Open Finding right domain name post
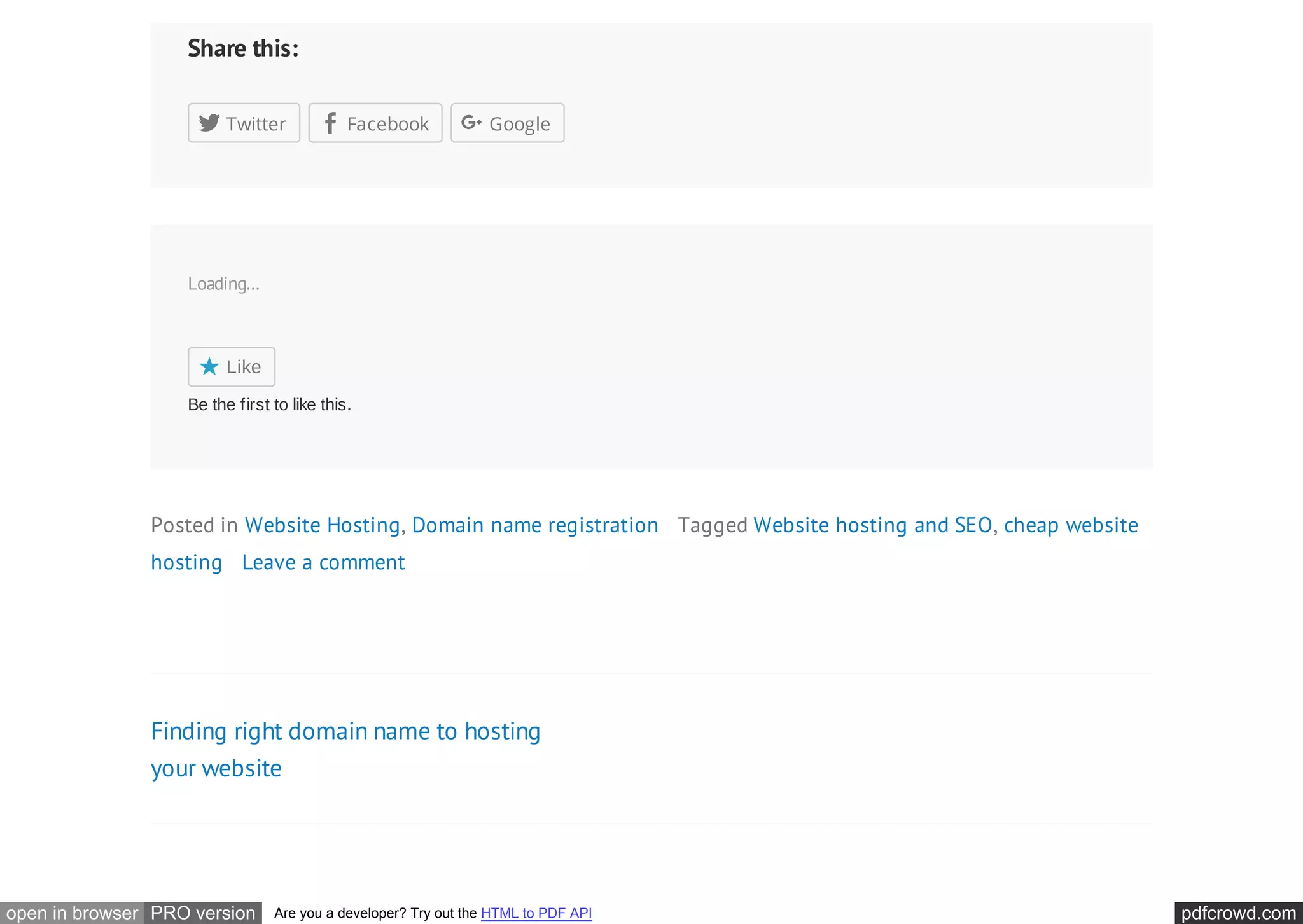1303x924 pixels. point(345,750)
